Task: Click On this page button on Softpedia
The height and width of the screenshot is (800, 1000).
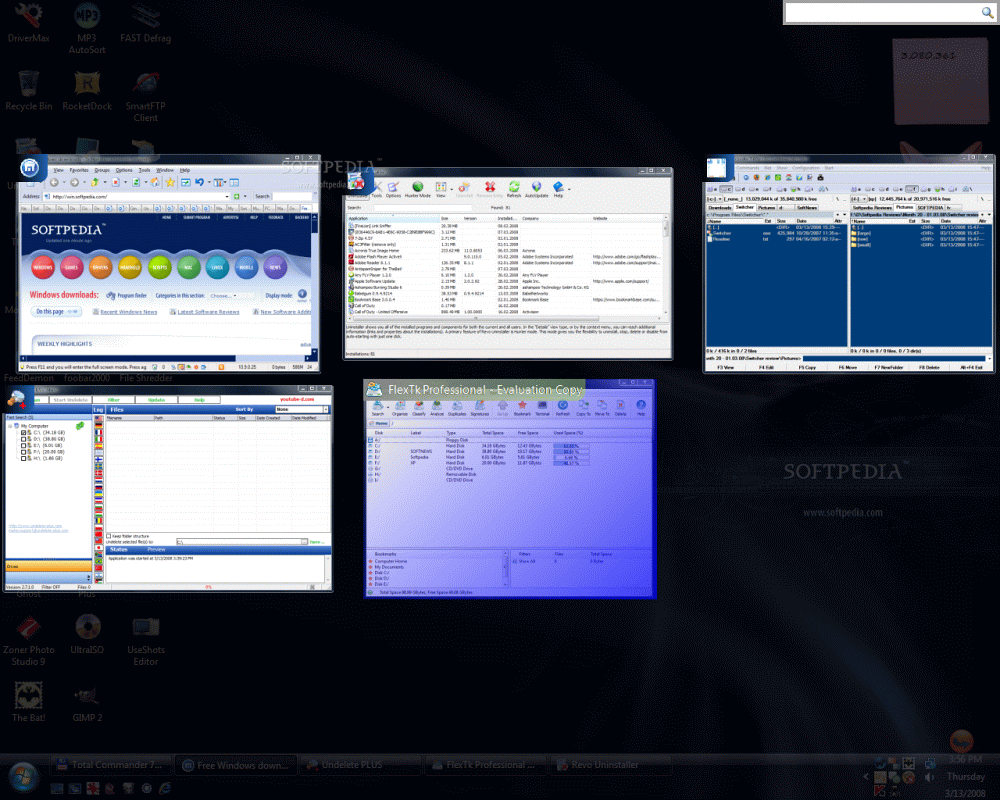Action: click(x=56, y=311)
